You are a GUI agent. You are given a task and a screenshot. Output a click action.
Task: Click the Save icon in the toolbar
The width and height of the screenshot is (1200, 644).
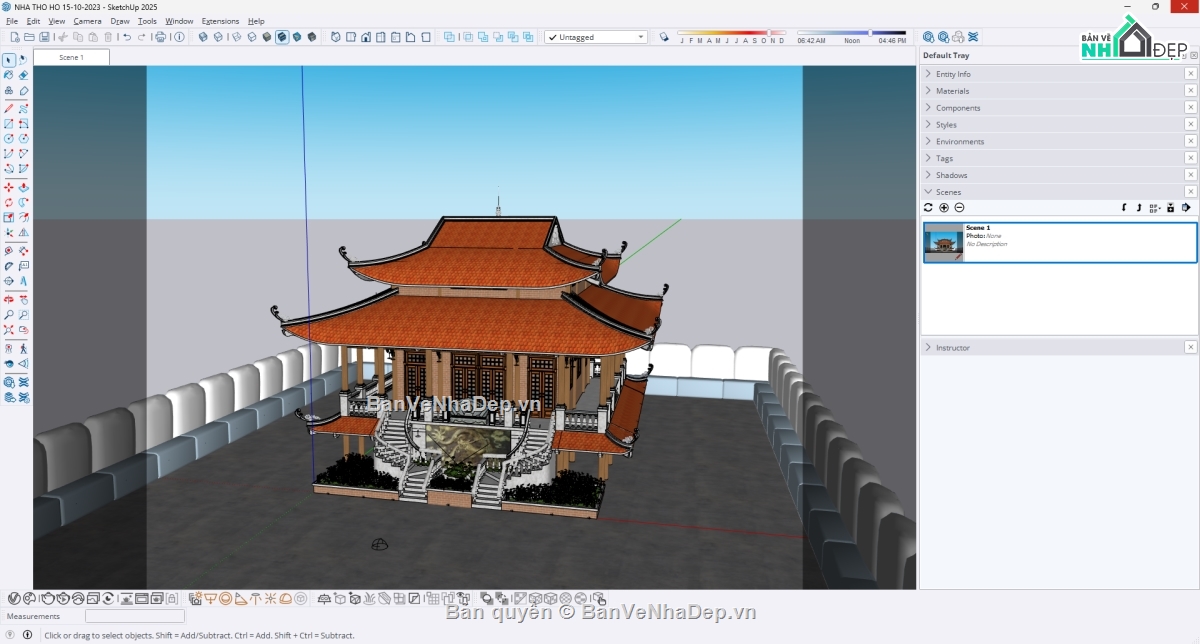[44, 37]
